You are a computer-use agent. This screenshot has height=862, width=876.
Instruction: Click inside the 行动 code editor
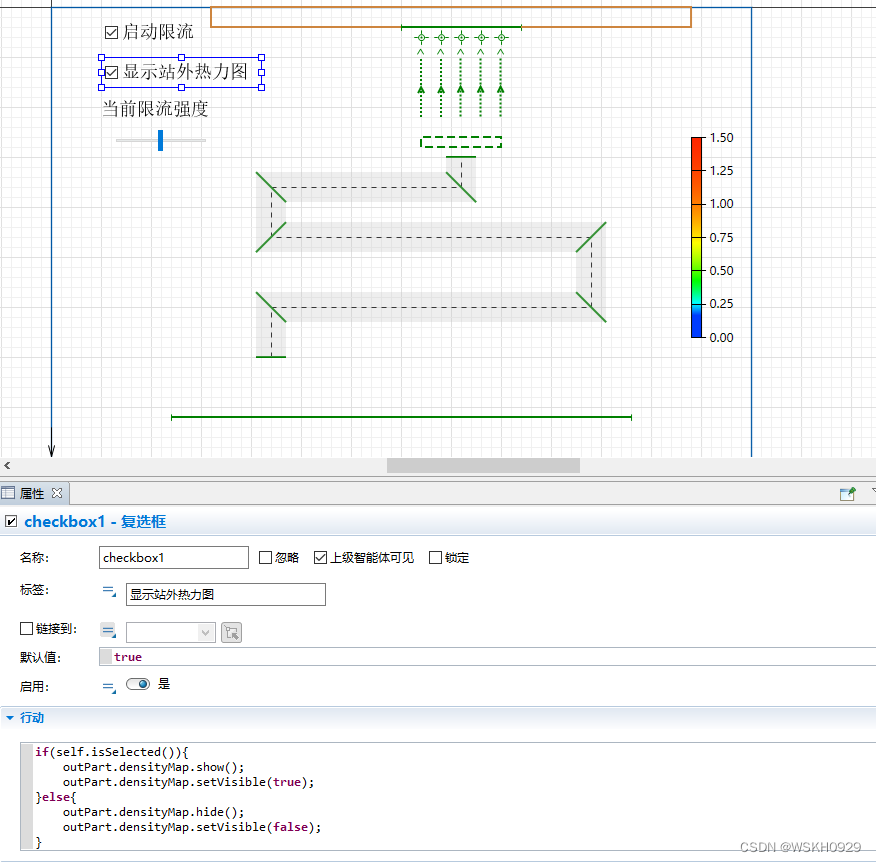[x=448, y=797]
